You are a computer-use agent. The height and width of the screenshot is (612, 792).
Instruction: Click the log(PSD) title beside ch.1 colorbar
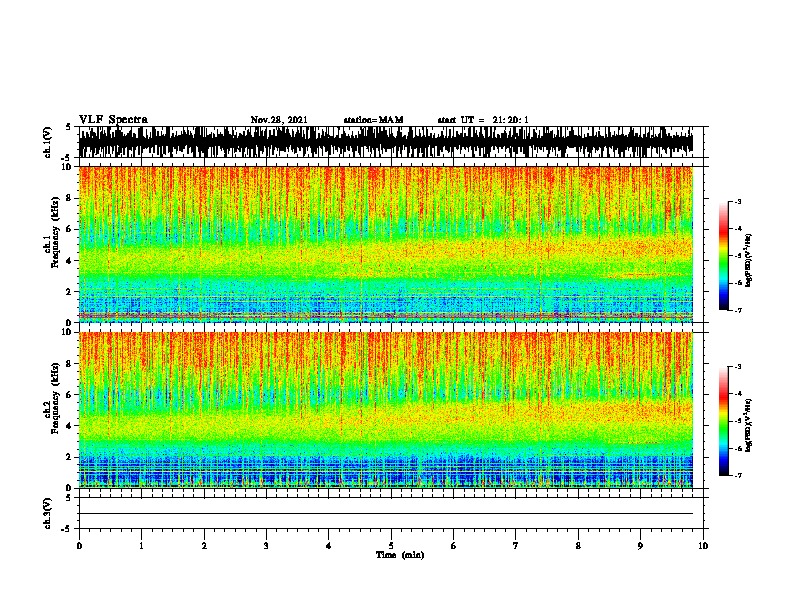pyautogui.click(x=749, y=260)
